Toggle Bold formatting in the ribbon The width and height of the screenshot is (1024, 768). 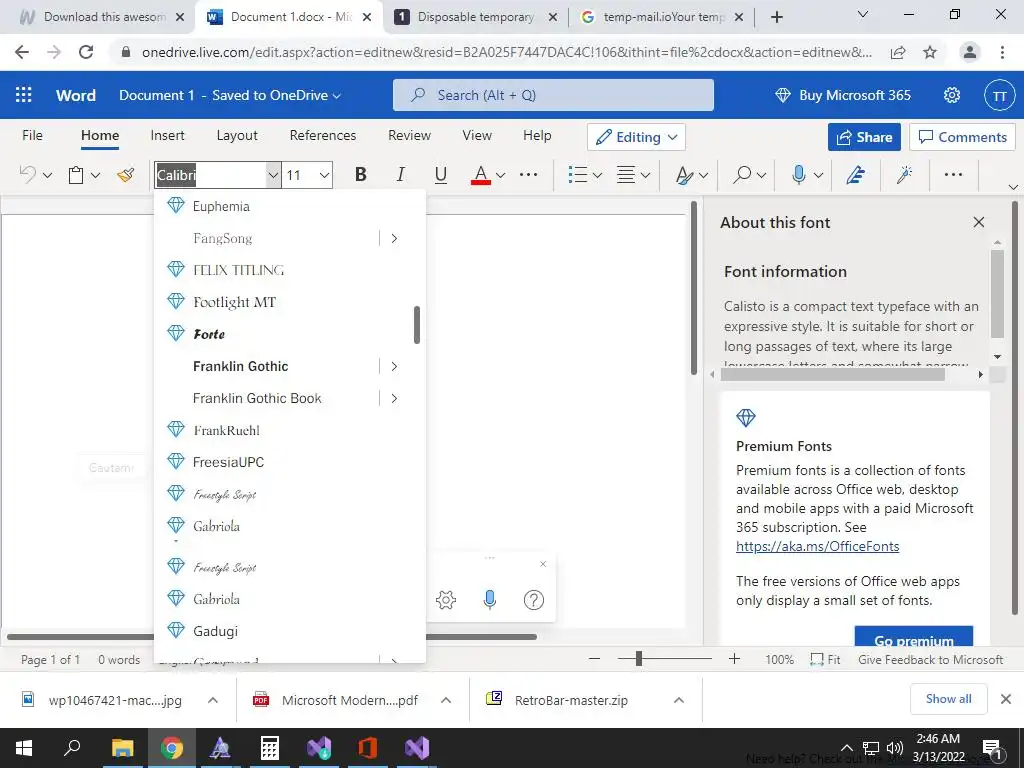point(360,174)
